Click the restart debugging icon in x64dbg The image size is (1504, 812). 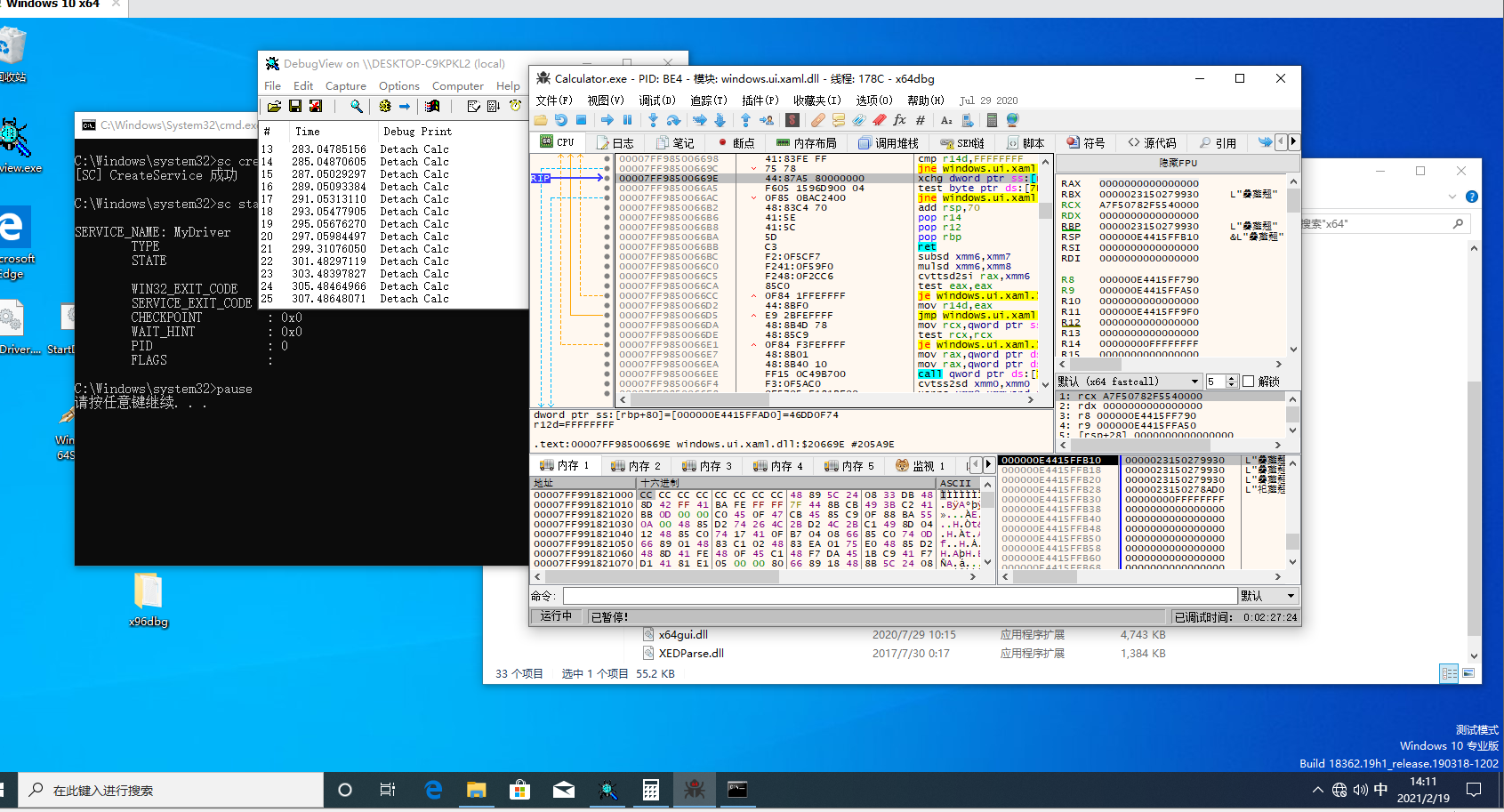[560, 120]
